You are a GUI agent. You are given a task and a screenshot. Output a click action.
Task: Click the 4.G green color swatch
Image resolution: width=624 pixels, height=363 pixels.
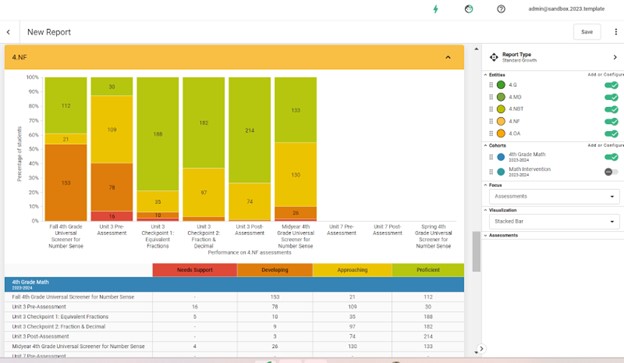pyautogui.click(x=501, y=85)
